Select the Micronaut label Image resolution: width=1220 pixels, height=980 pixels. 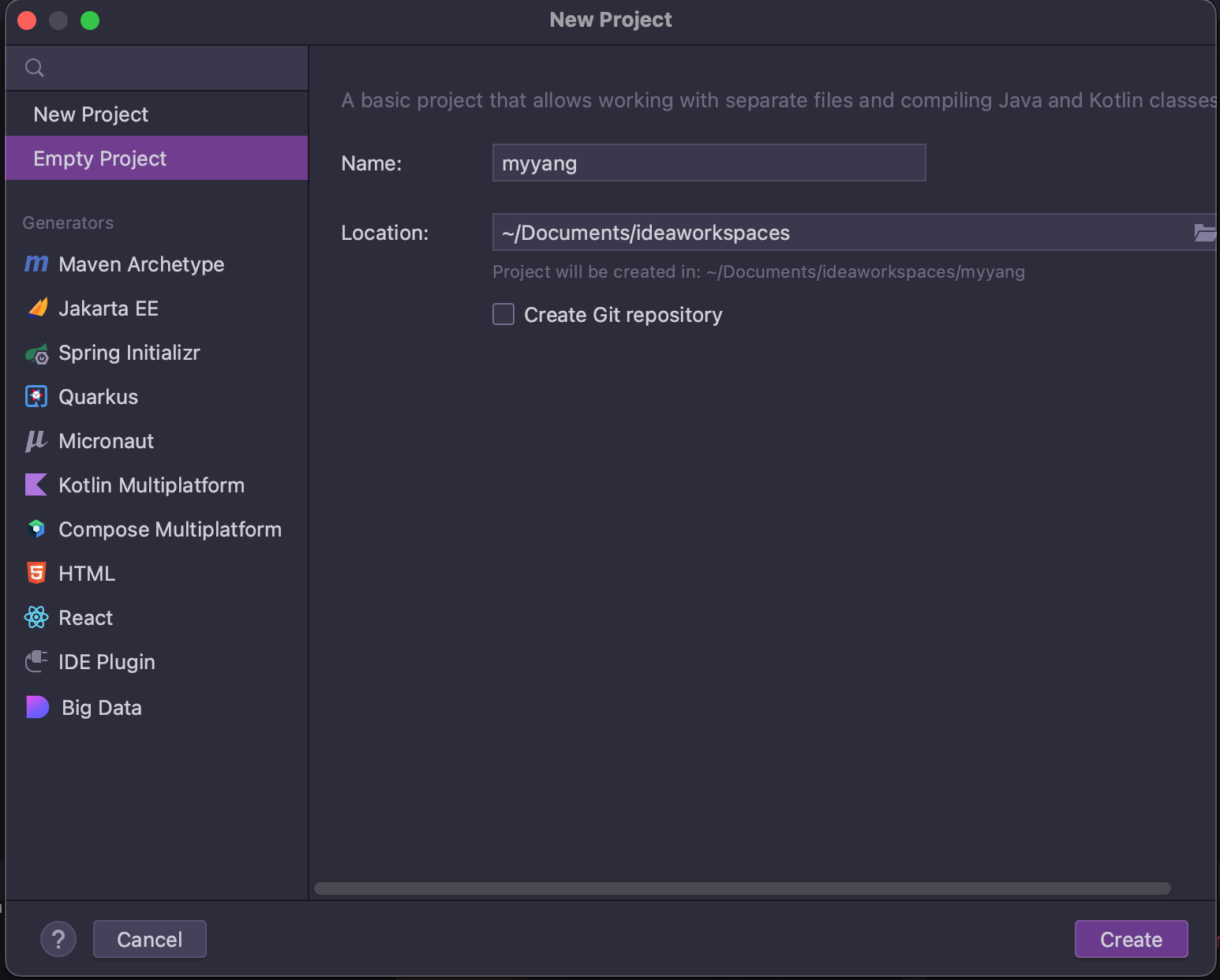pos(107,441)
